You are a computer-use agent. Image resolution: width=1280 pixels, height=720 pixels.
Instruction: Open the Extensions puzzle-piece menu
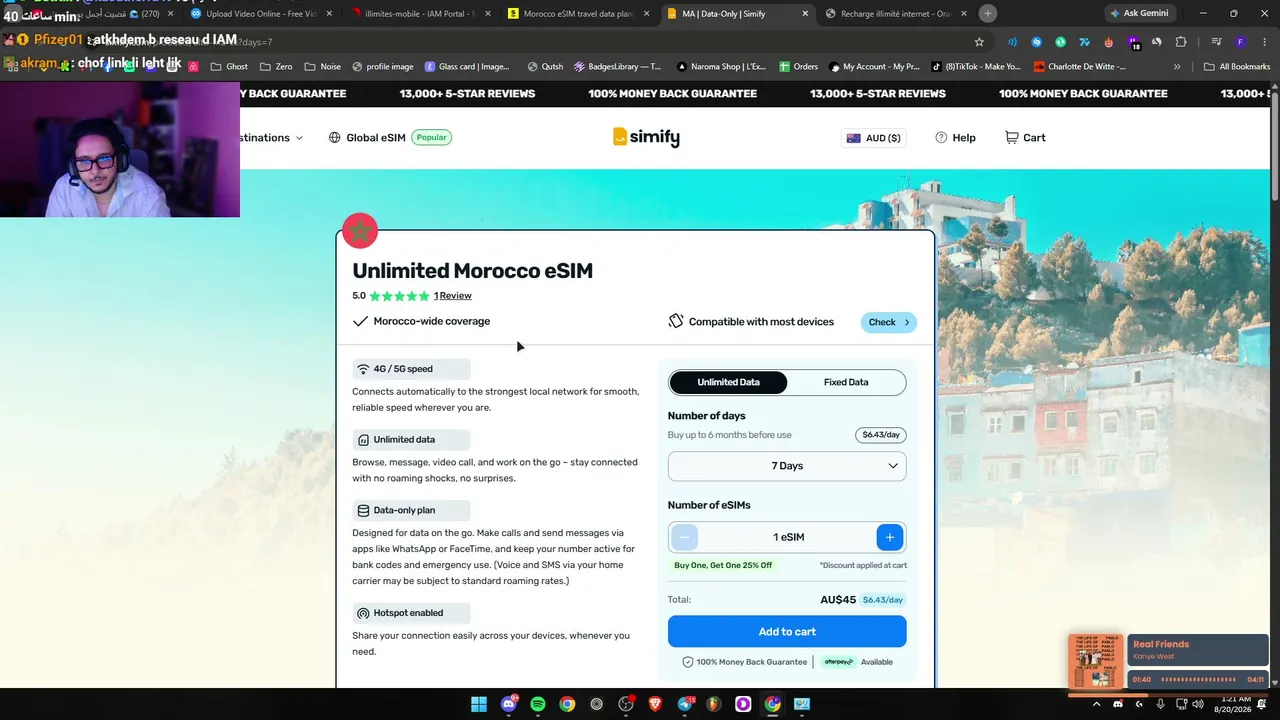1181,42
